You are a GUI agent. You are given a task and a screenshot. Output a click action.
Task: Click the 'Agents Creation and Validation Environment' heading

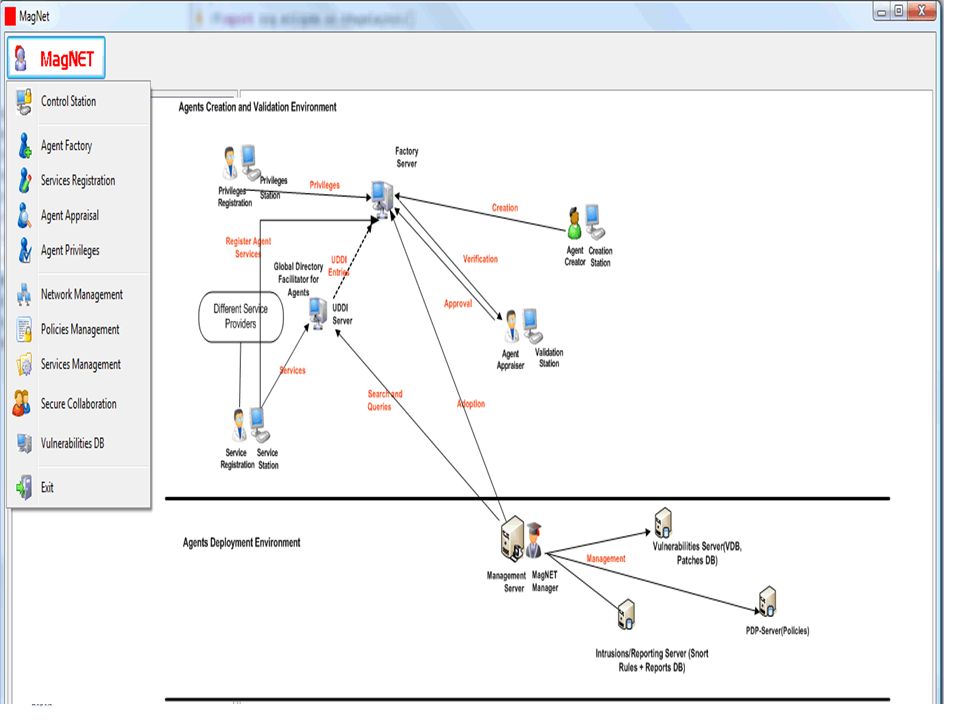(x=257, y=107)
